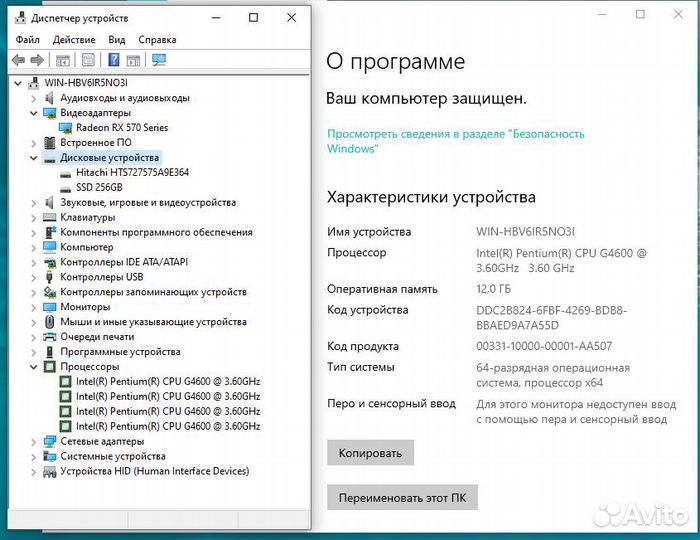Image resolution: width=700 pixels, height=540 pixels.
Task: Open the Вид menu
Action: tap(117, 40)
